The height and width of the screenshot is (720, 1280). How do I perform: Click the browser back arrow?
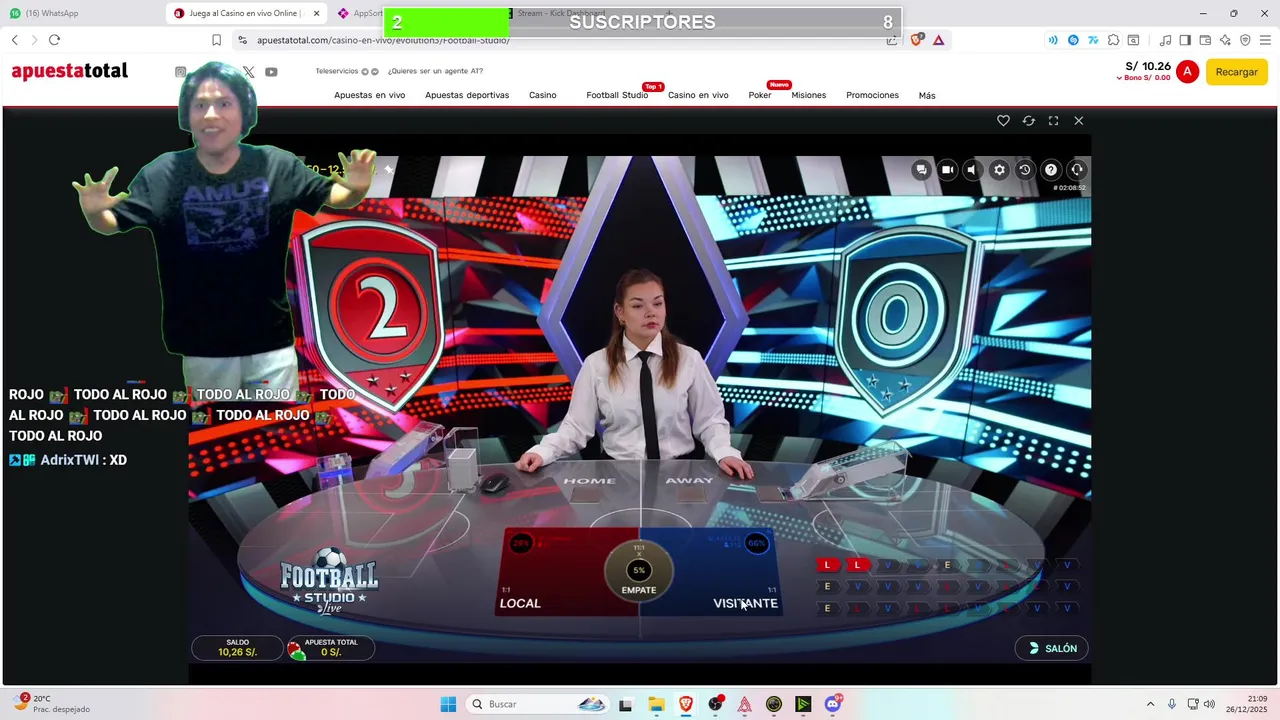15,40
